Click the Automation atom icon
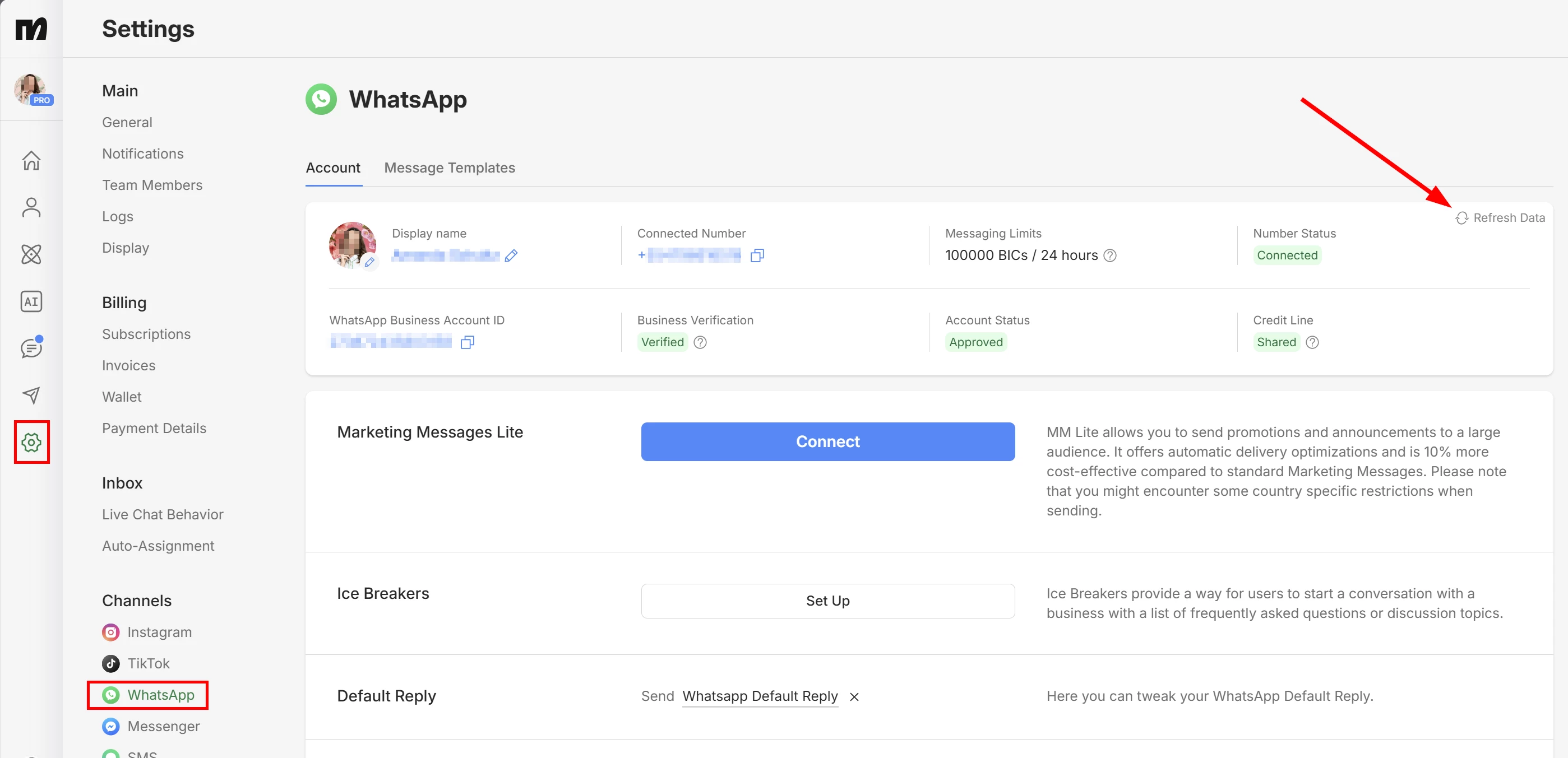 click(x=31, y=254)
